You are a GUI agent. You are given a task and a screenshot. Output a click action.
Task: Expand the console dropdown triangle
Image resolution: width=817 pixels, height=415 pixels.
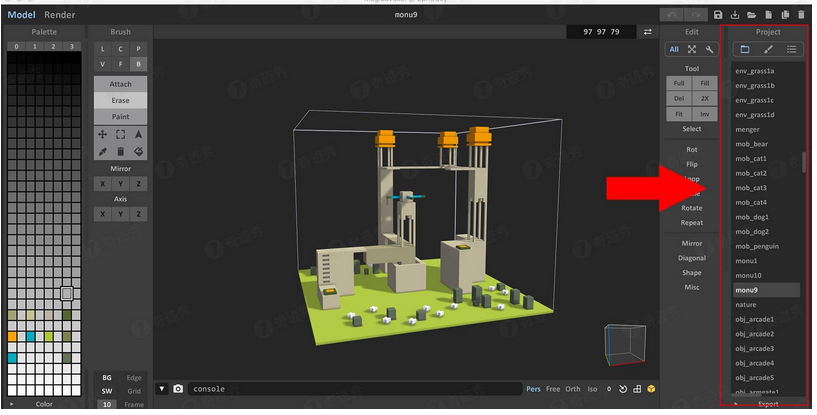tap(162, 389)
